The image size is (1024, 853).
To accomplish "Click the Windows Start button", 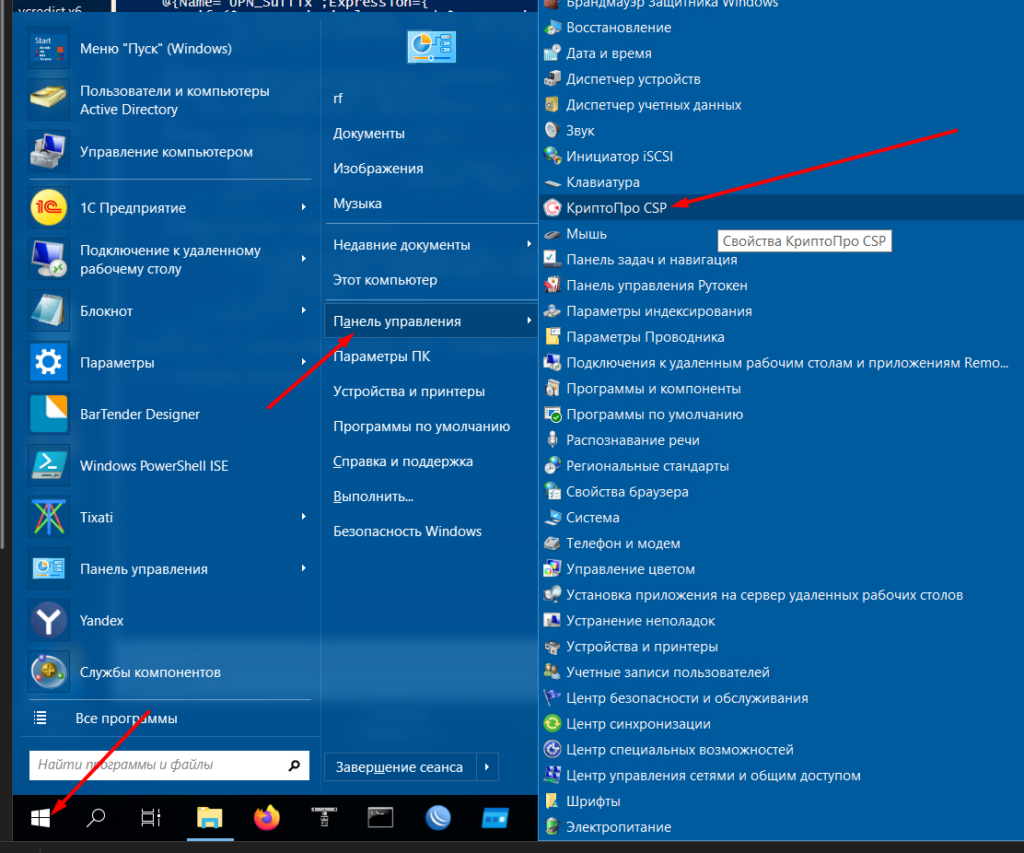I will 40,818.
